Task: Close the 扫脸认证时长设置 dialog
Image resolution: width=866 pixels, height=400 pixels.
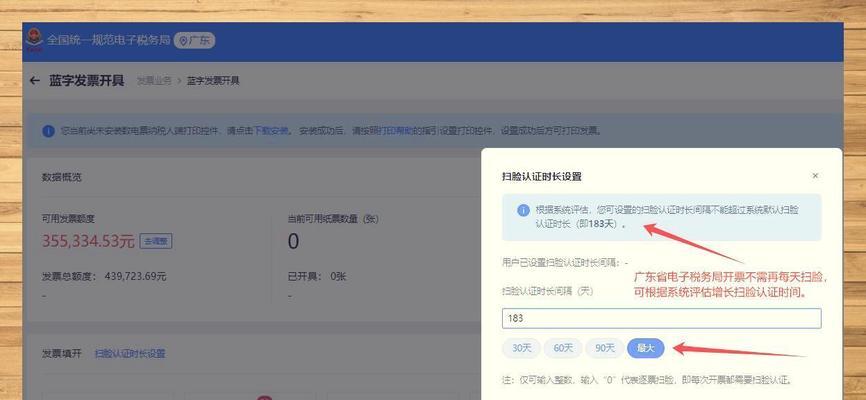Action: [x=815, y=176]
